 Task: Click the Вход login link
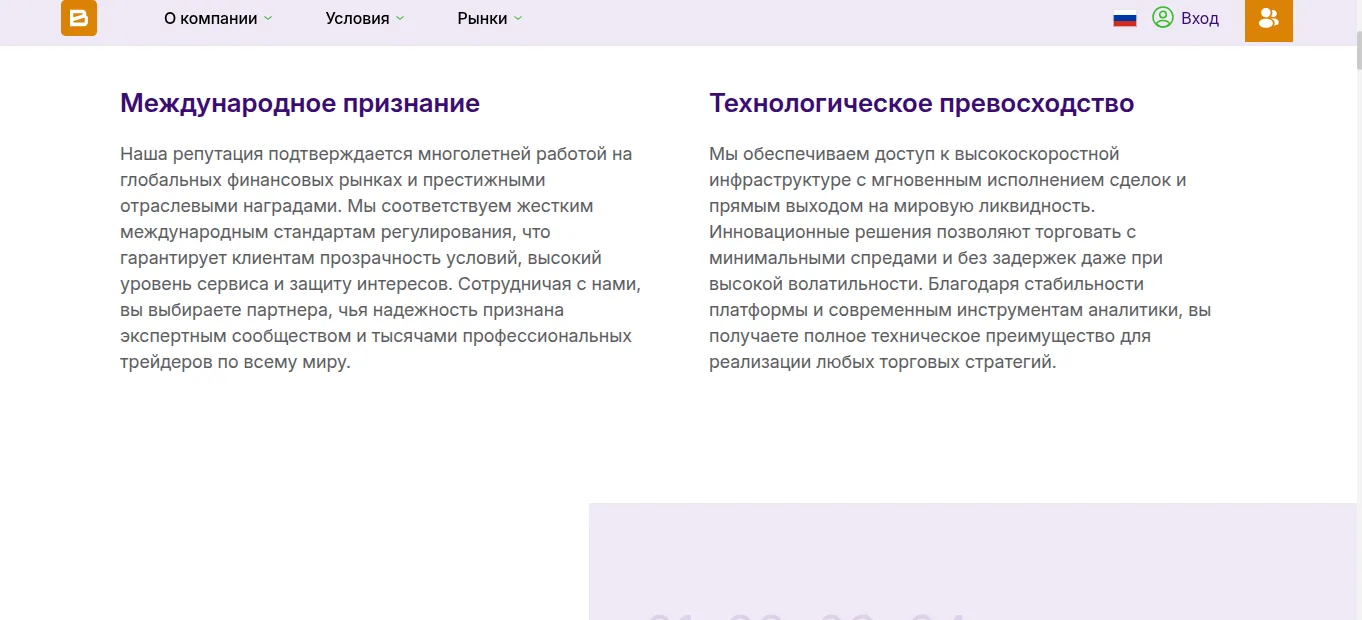1200,18
